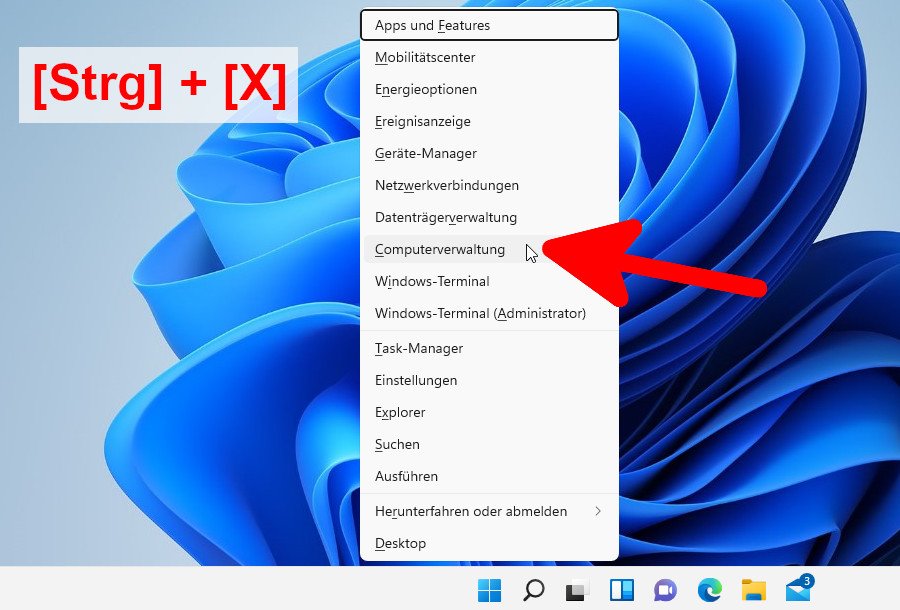Start Microsoft Edge from the taskbar
The image size is (900, 610).
click(x=709, y=591)
